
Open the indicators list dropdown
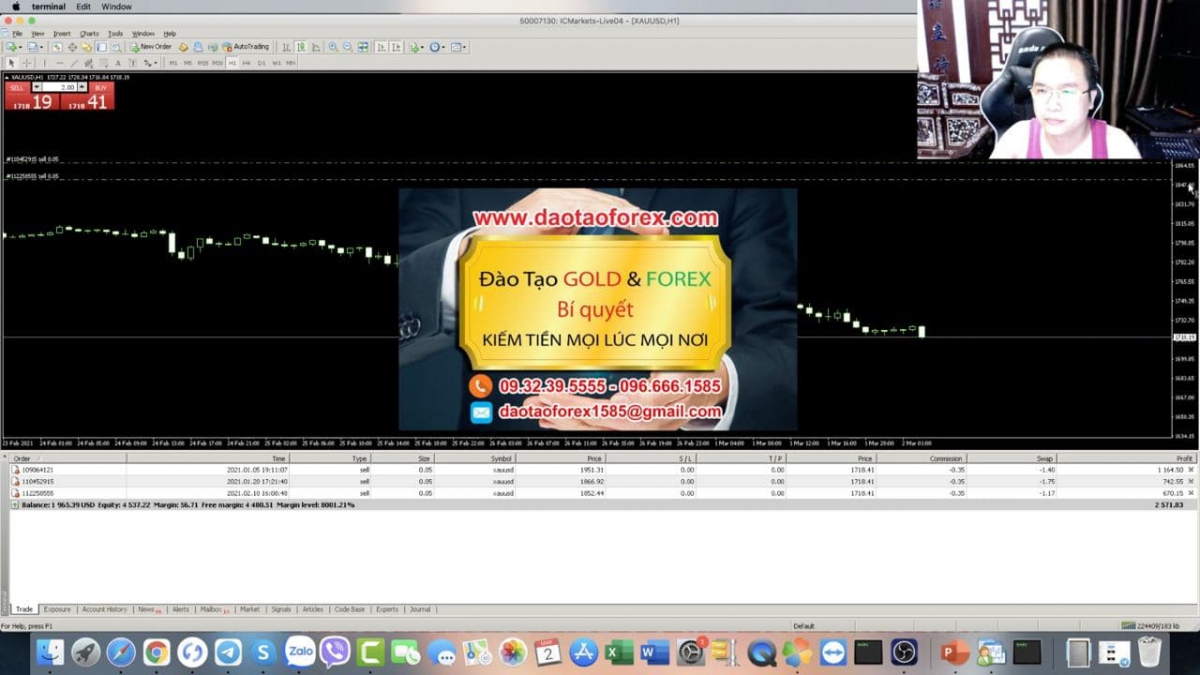(416, 47)
